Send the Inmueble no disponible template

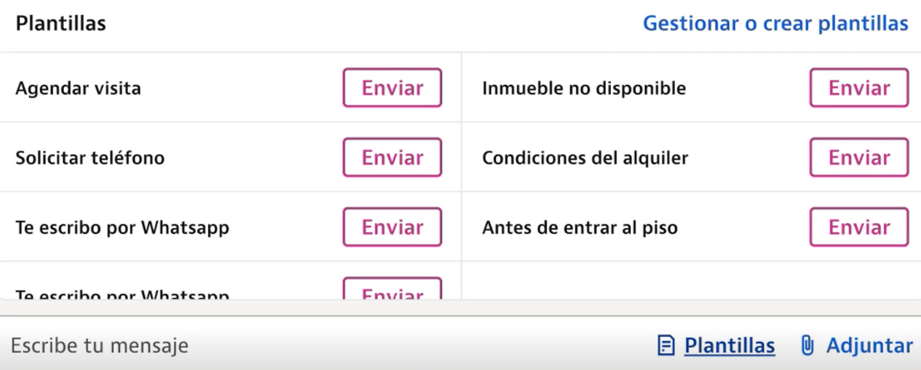(859, 88)
